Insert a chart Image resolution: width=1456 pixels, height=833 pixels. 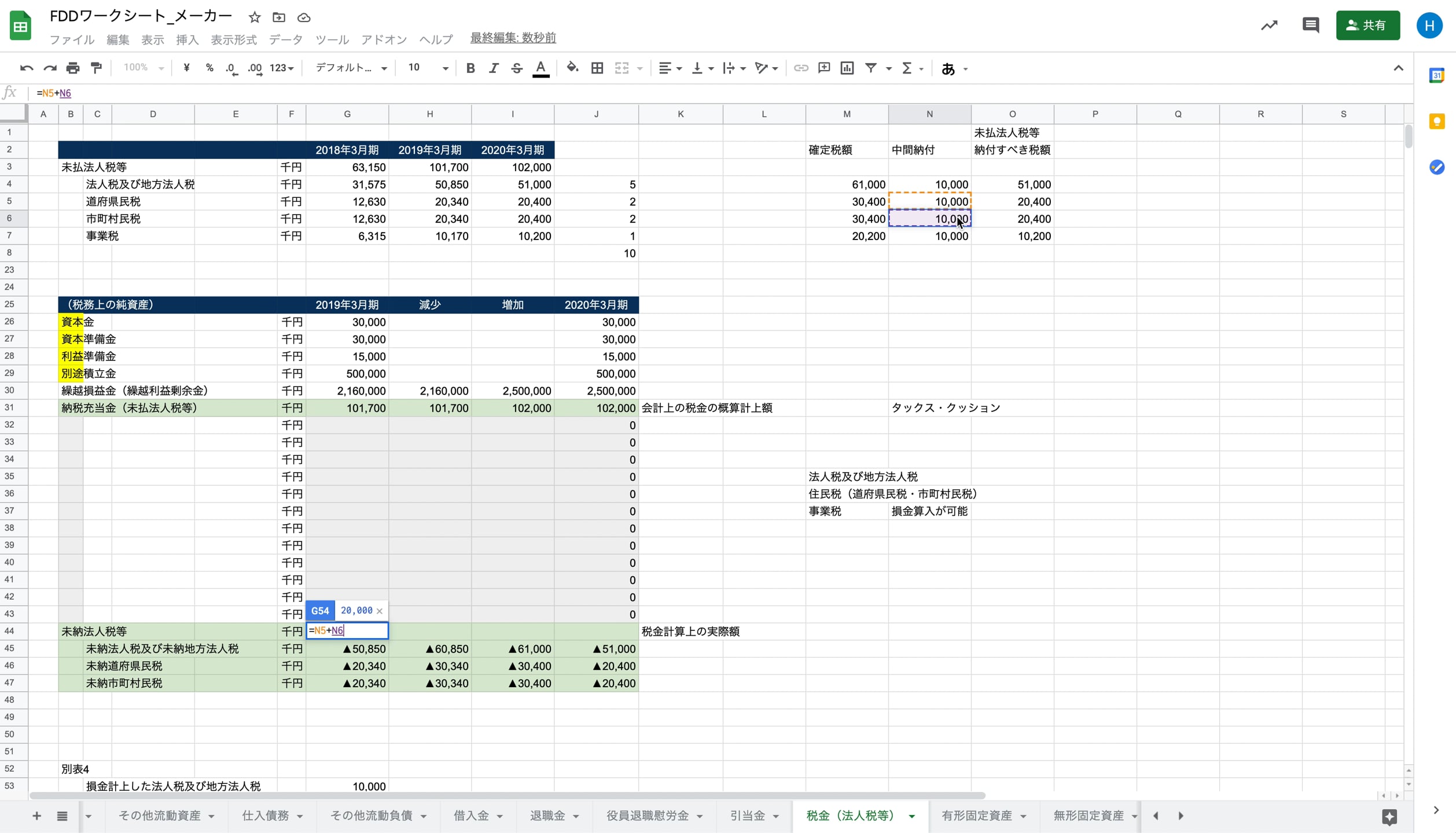(x=847, y=68)
